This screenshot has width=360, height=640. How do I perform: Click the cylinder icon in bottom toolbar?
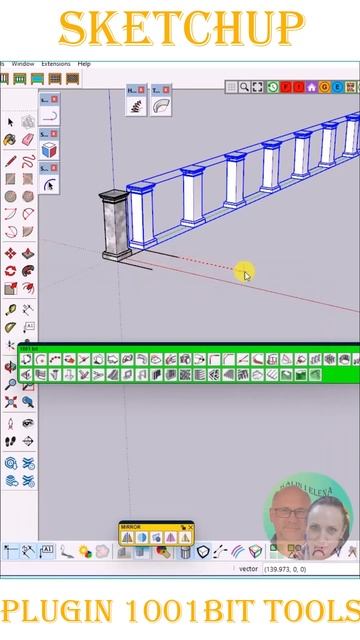[x=185, y=552]
